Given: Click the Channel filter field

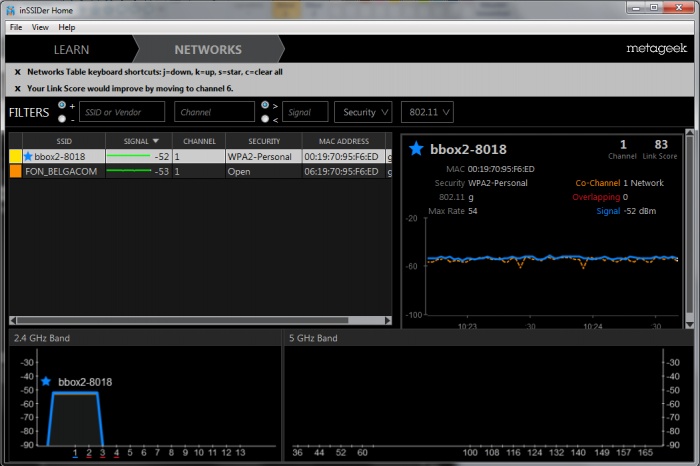Looking at the screenshot, I should coord(214,112).
